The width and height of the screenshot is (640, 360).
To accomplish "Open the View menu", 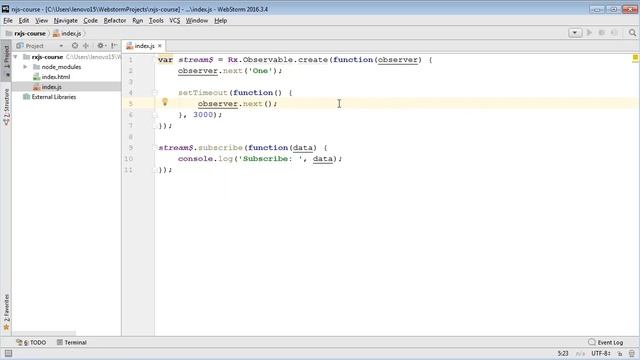I will click(41, 20).
